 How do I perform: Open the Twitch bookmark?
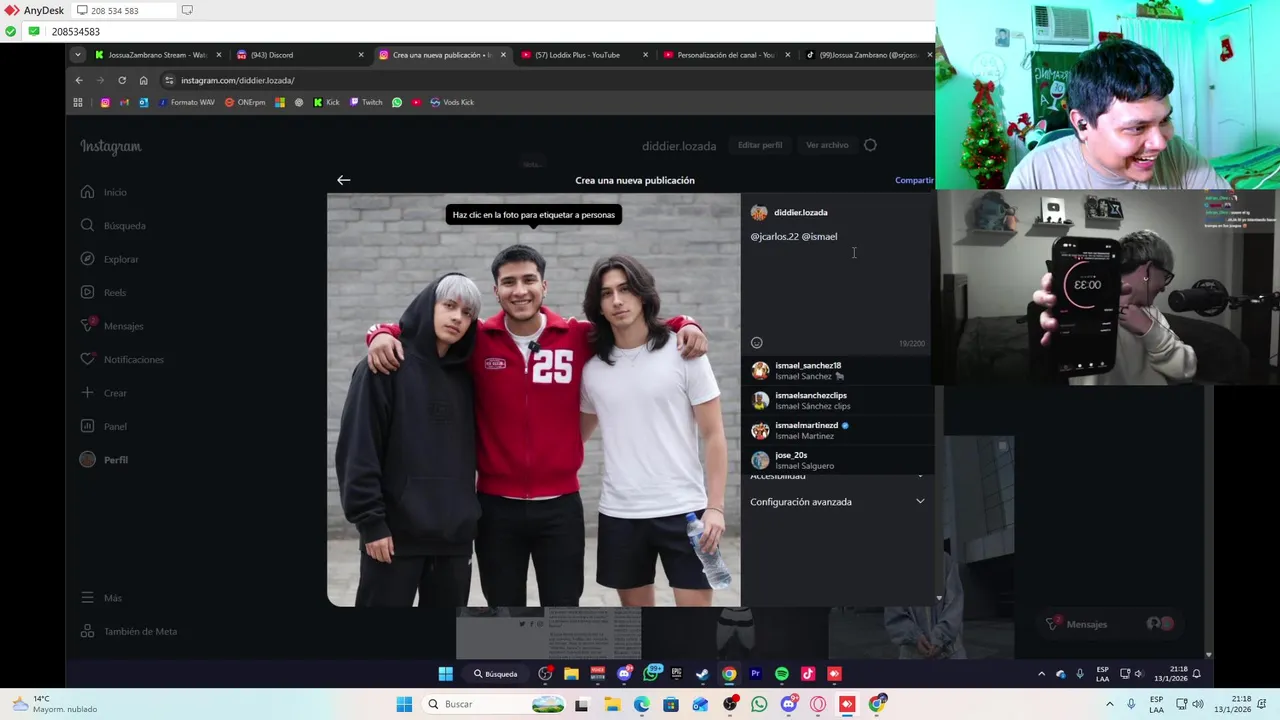tap(366, 102)
